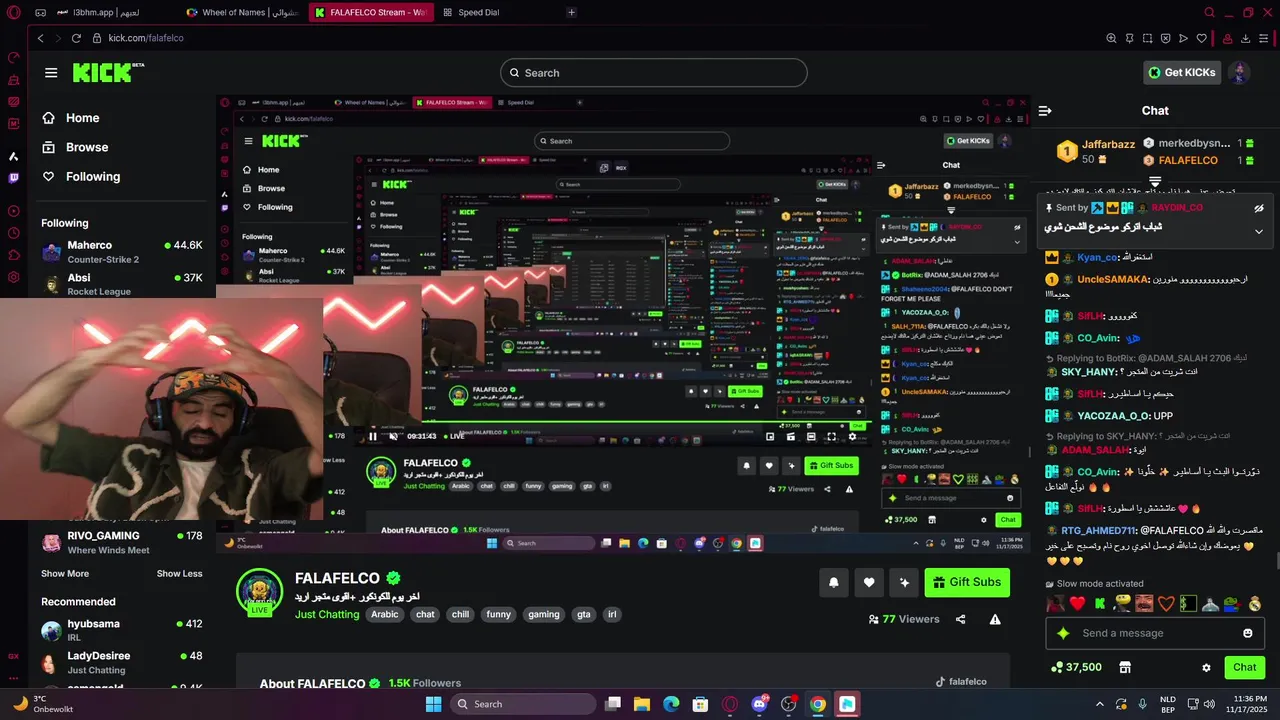Hide the pinned chat message
1280x720 pixels.
[x=1259, y=208]
